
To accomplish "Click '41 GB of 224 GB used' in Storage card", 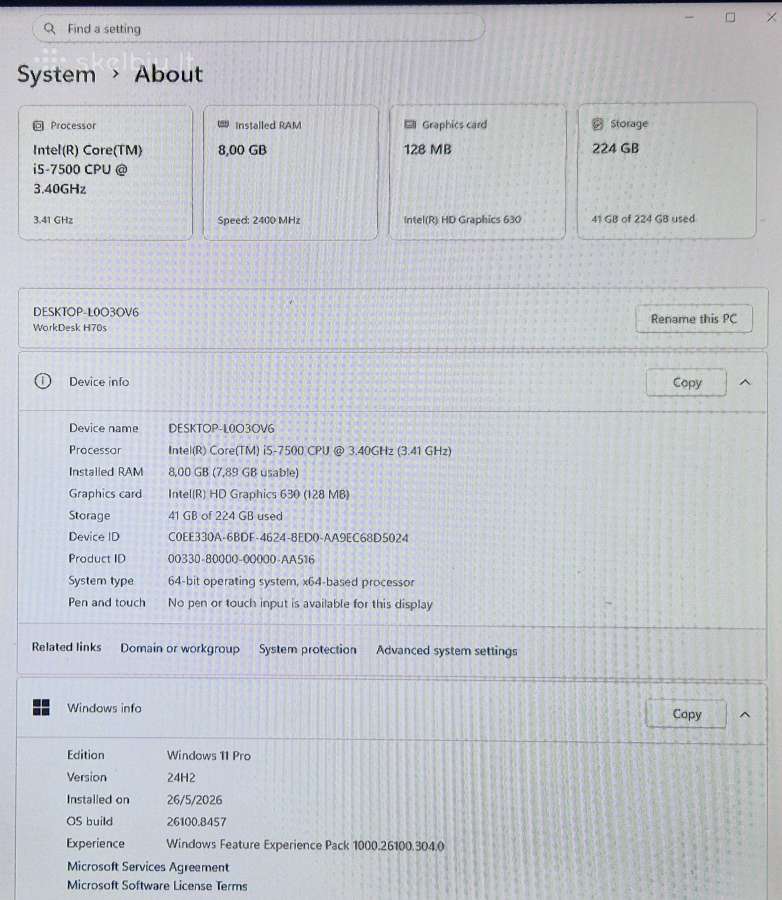I will click(643, 219).
